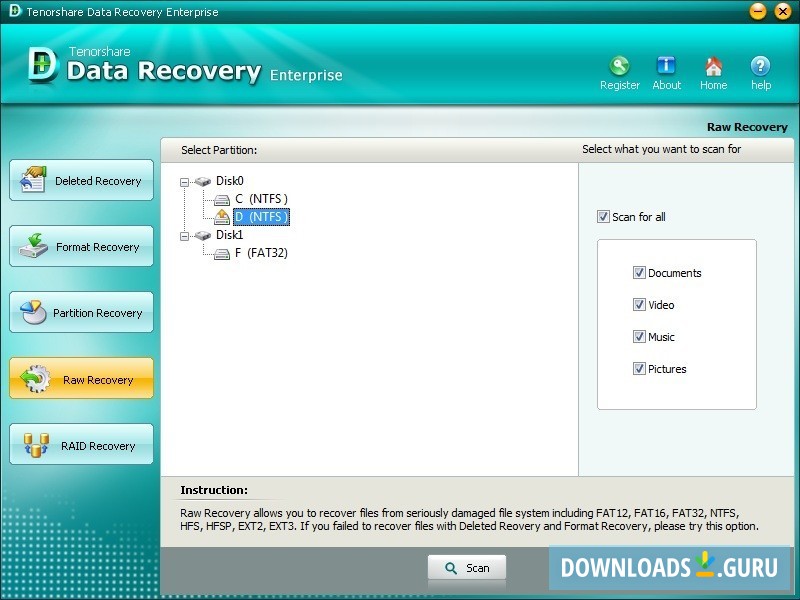Switch to Format Recovery mode
This screenshot has height=600, width=800.
[81, 246]
